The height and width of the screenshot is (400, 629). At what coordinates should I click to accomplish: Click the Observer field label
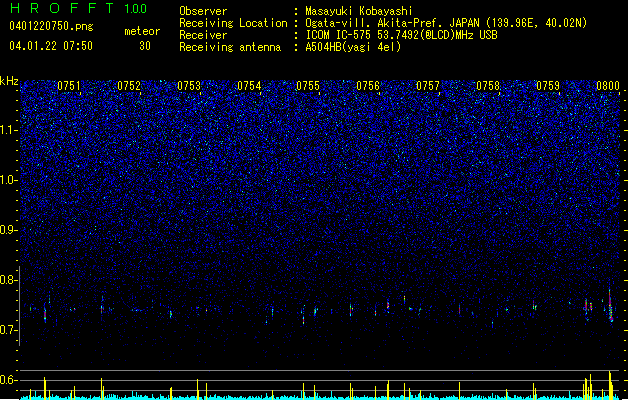pyautogui.click(x=203, y=11)
